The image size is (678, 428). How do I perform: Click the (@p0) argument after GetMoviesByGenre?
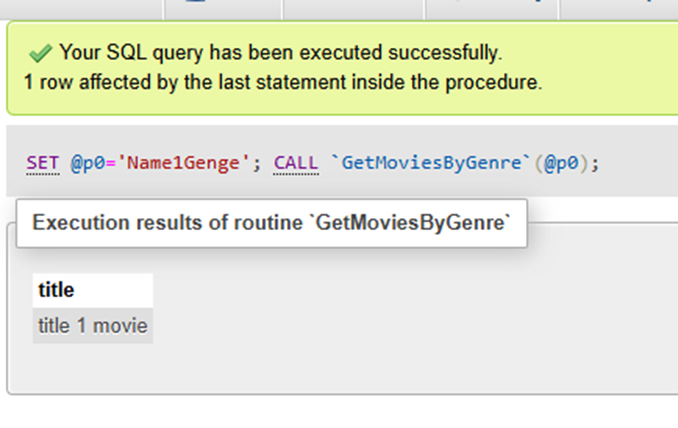pyautogui.click(x=561, y=163)
